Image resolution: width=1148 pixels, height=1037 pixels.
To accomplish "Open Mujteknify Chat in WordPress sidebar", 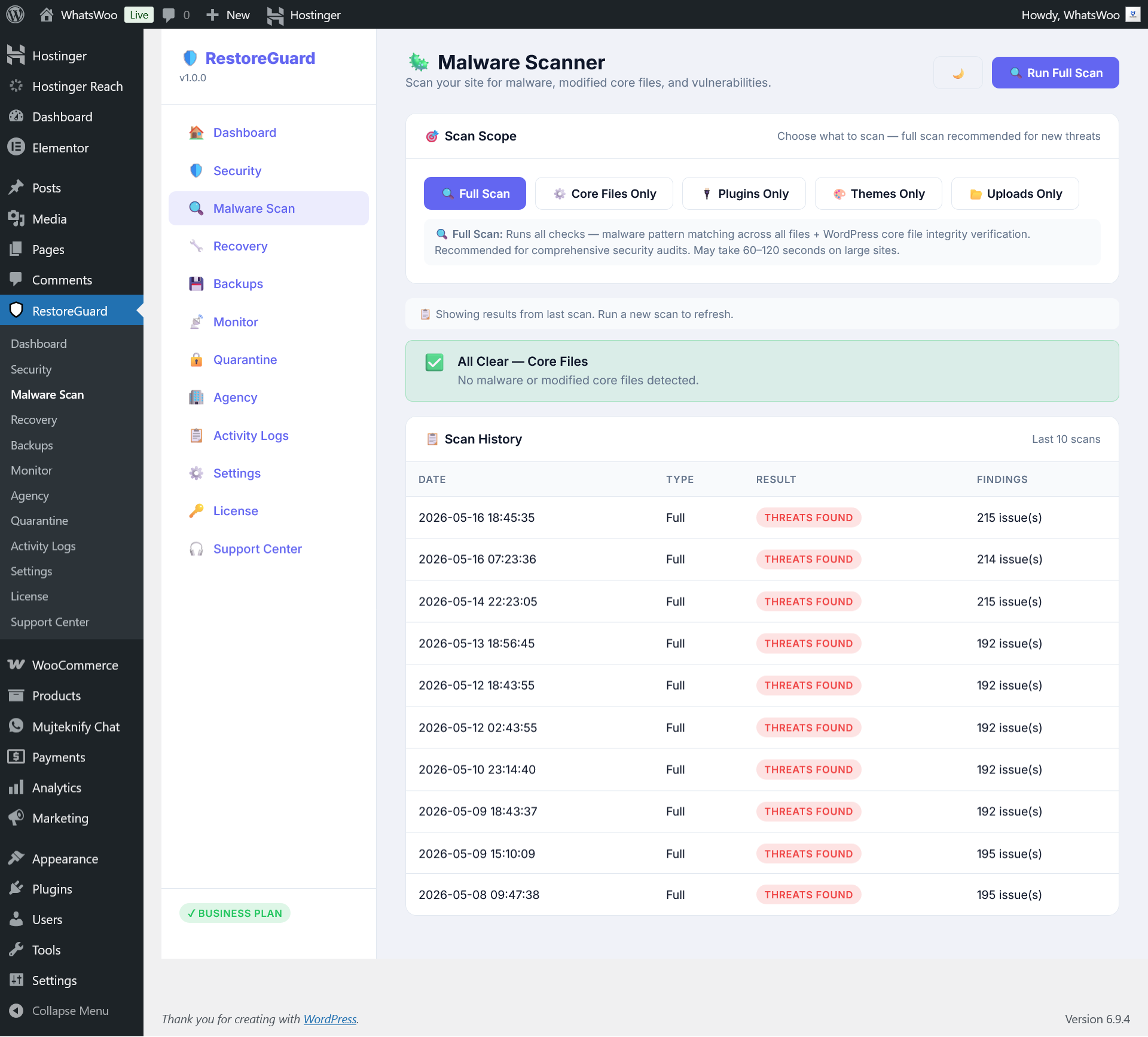I will tap(72, 727).
